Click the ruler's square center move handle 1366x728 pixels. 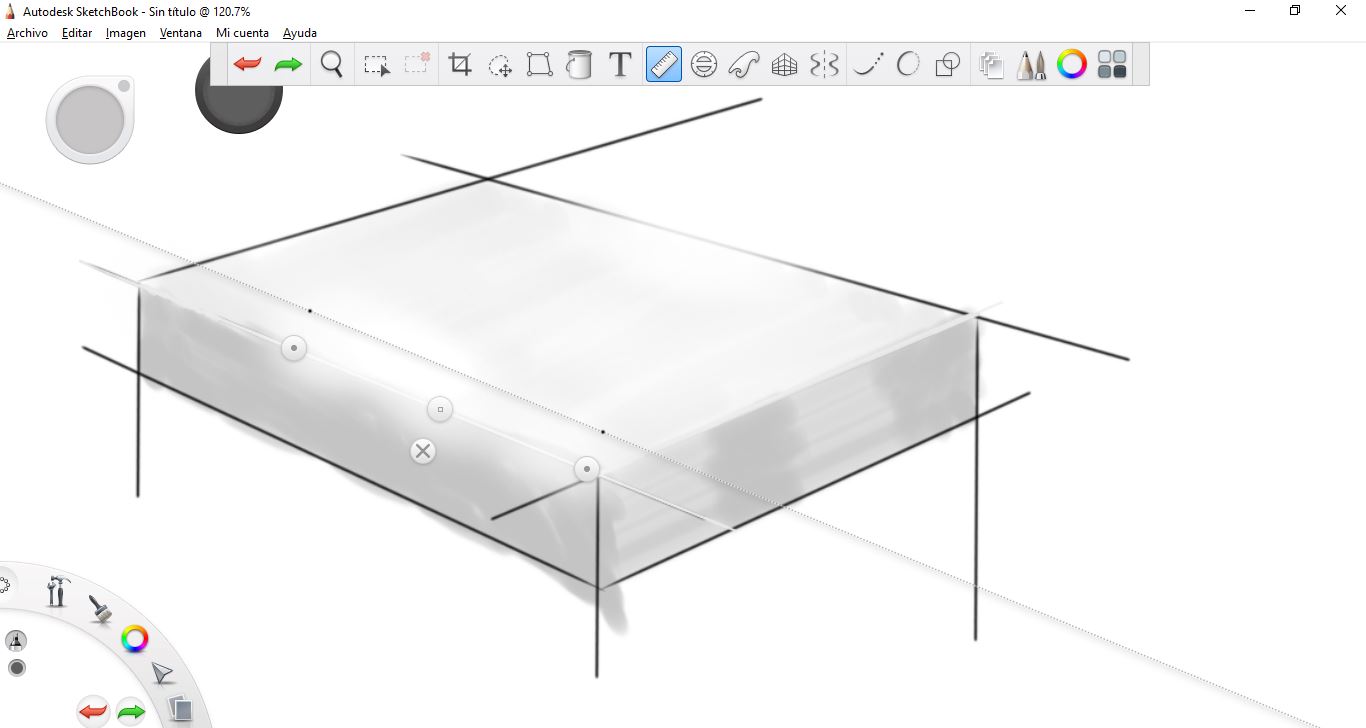tap(440, 409)
